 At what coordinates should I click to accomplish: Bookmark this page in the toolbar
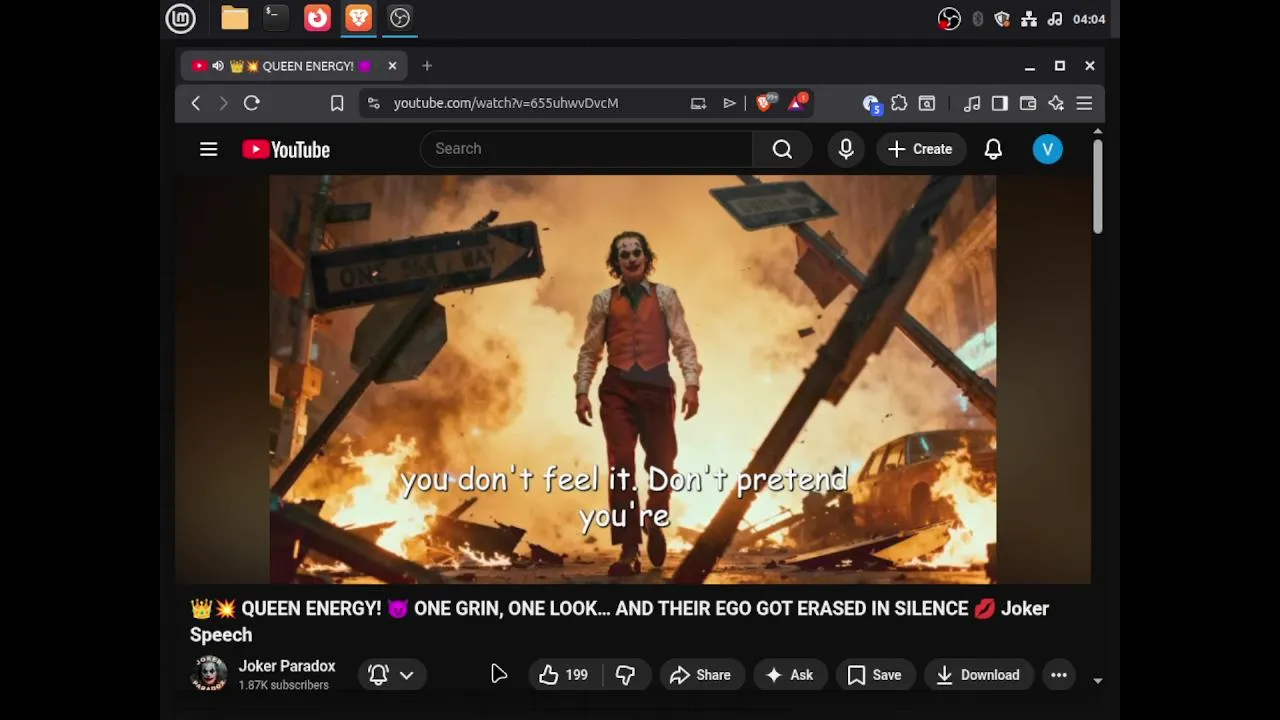click(337, 103)
